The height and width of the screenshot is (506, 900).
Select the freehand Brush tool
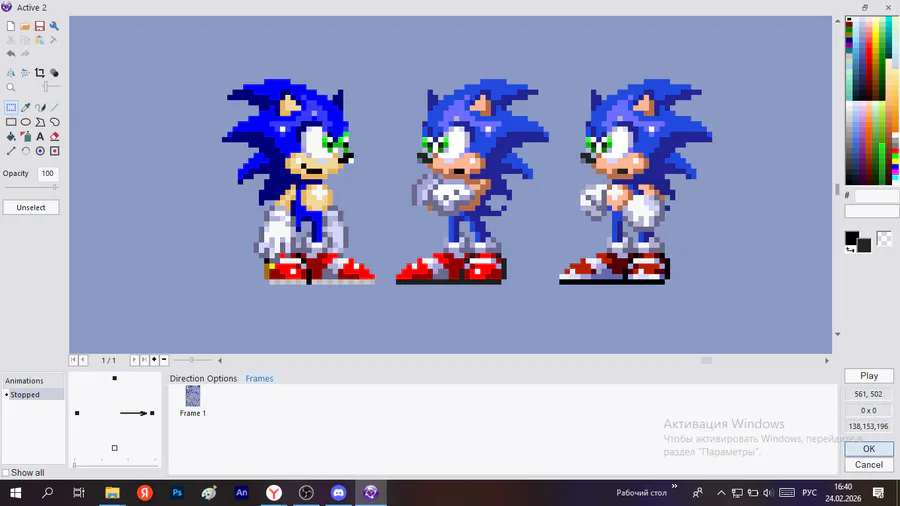click(40, 107)
